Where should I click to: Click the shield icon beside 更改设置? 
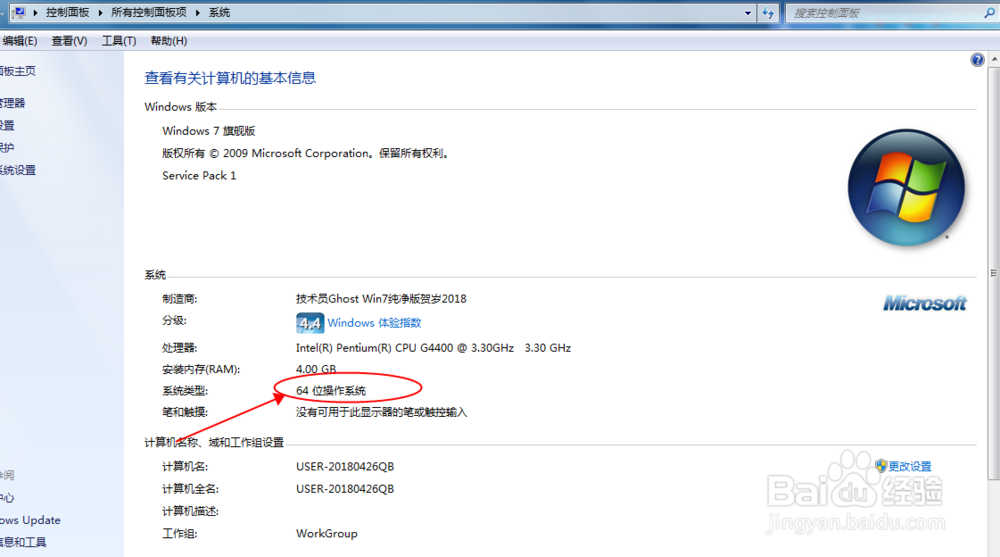[881, 466]
